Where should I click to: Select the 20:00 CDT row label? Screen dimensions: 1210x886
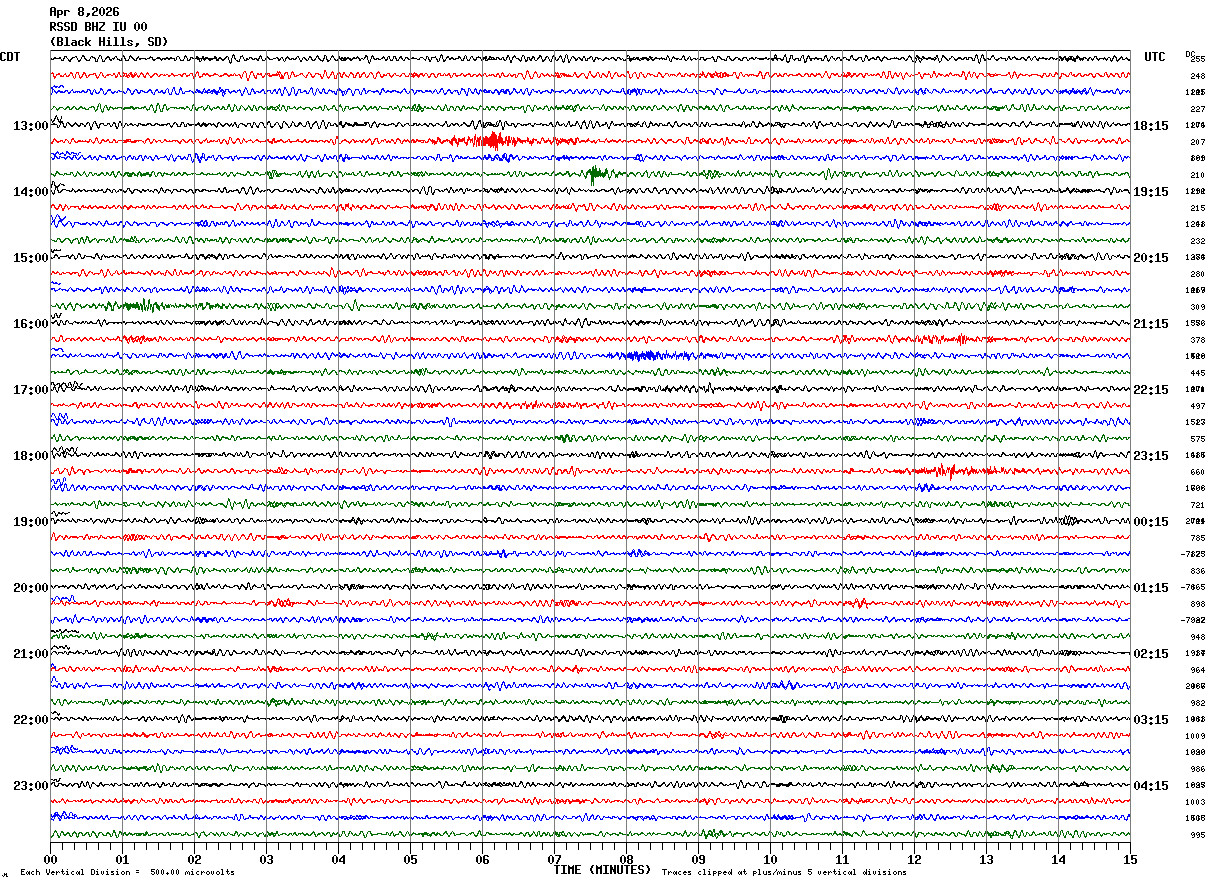point(31,588)
